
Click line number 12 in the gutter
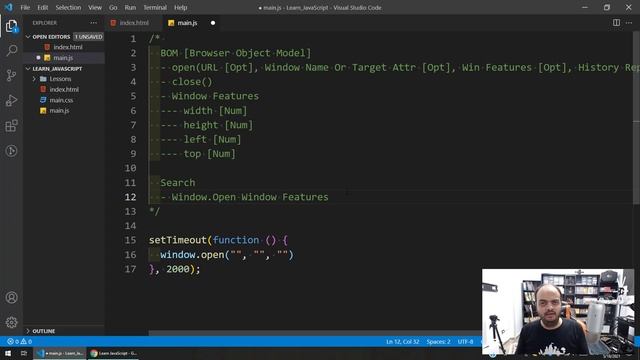pos(130,197)
